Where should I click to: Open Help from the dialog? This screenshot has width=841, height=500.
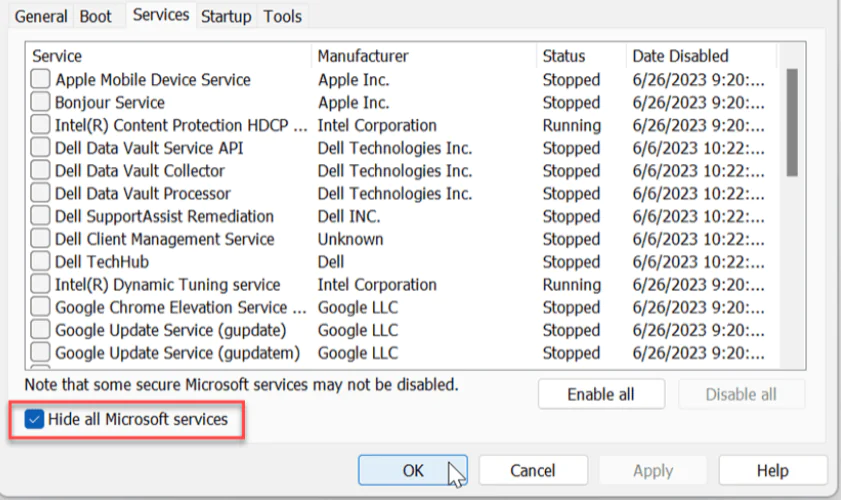[773, 470]
